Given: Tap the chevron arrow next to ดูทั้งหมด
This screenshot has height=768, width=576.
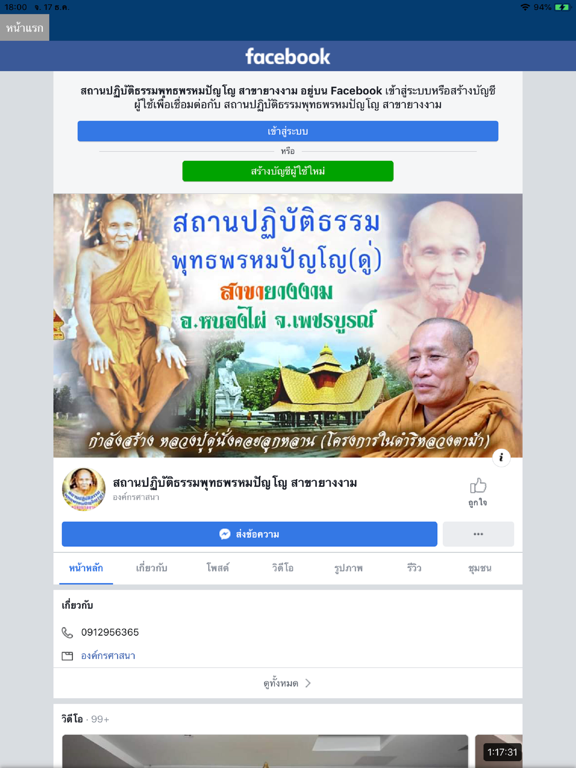Looking at the screenshot, I should [x=308, y=683].
